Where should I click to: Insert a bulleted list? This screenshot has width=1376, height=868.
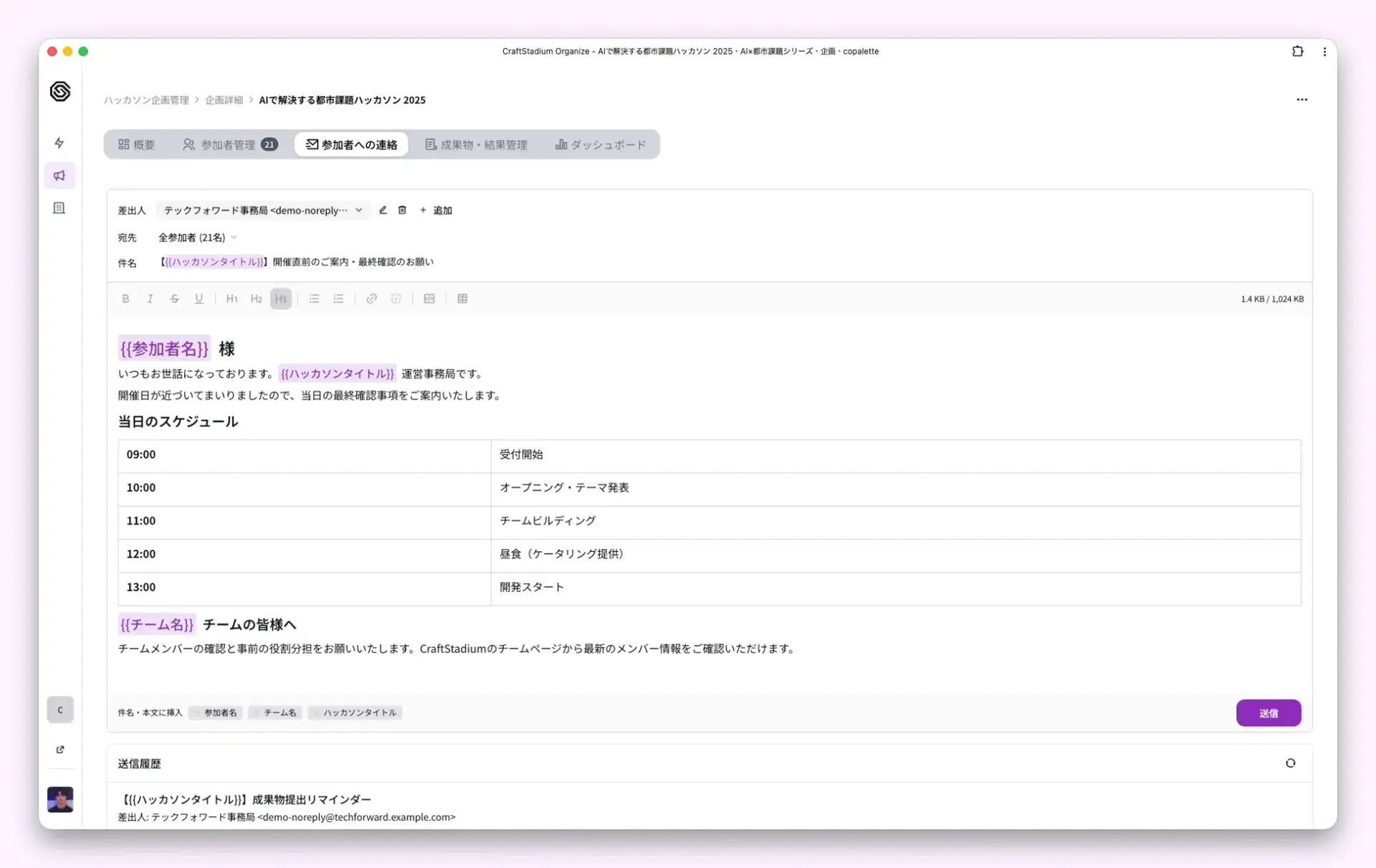click(314, 299)
